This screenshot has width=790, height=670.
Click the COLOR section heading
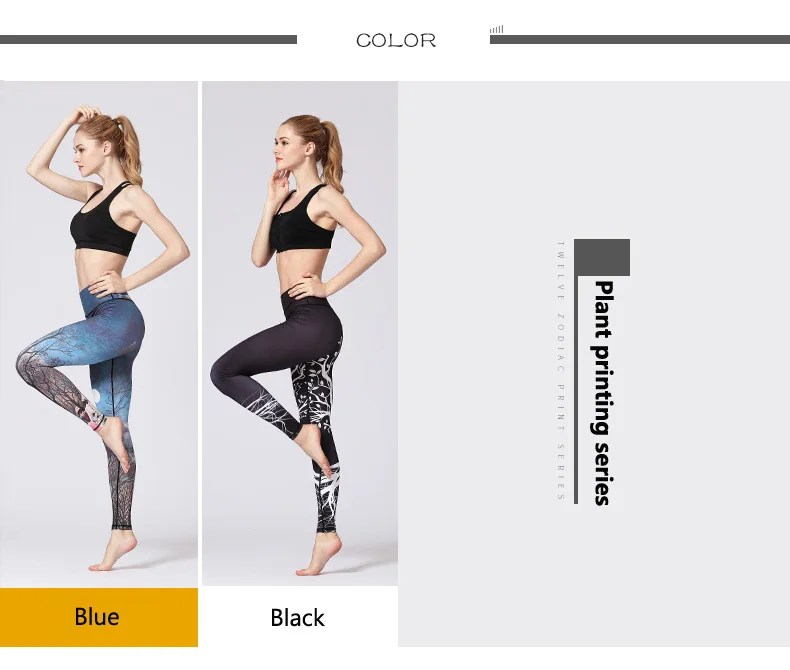pos(396,40)
